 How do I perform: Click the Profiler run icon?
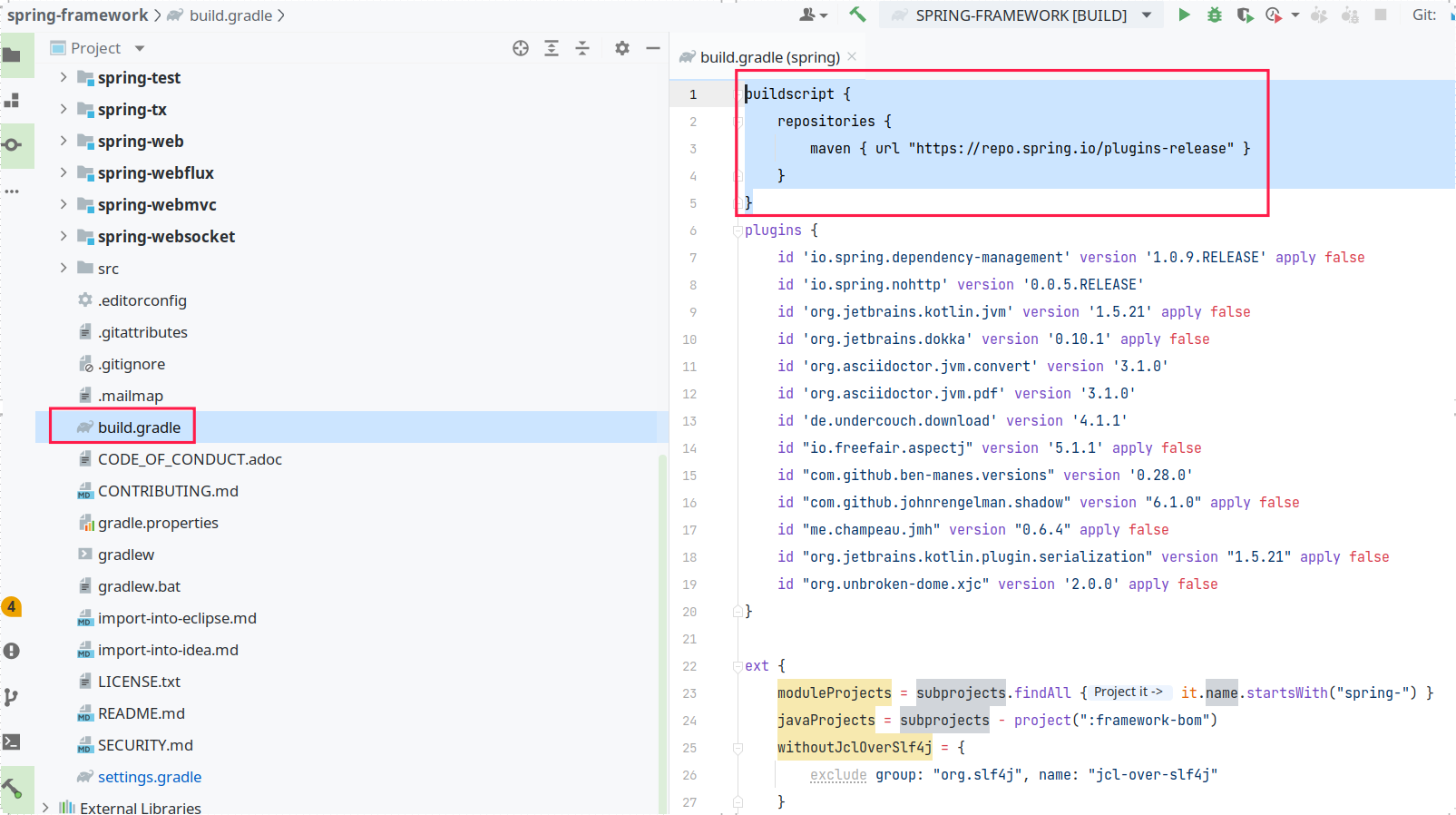click(1274, 15)
